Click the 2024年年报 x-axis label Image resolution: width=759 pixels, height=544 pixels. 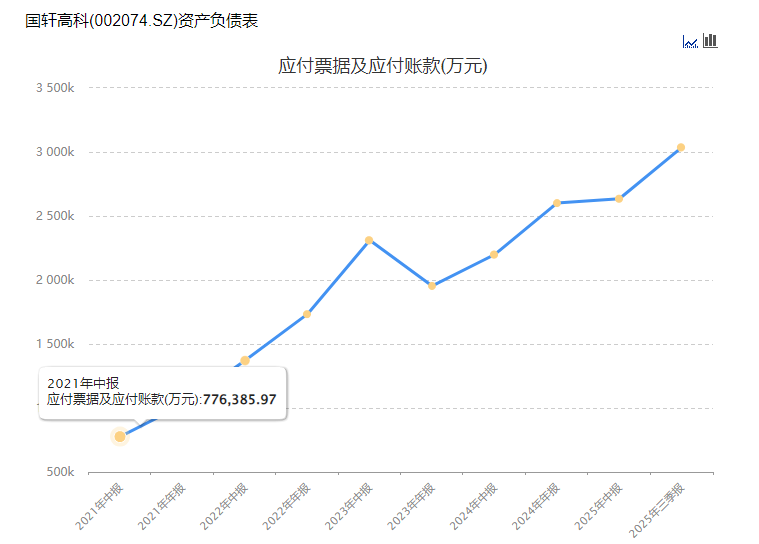[535, 506]
